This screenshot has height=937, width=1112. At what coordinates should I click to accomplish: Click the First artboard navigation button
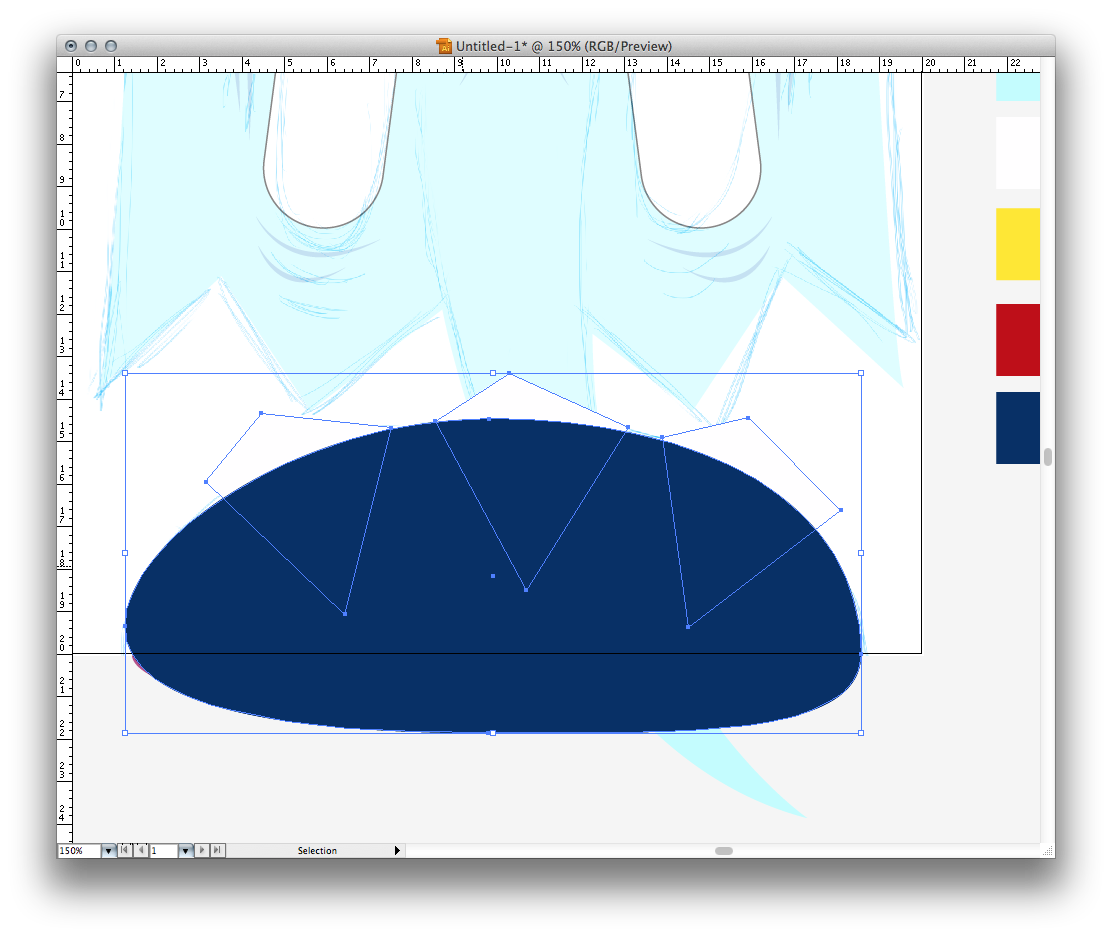[x=125, y=851]
